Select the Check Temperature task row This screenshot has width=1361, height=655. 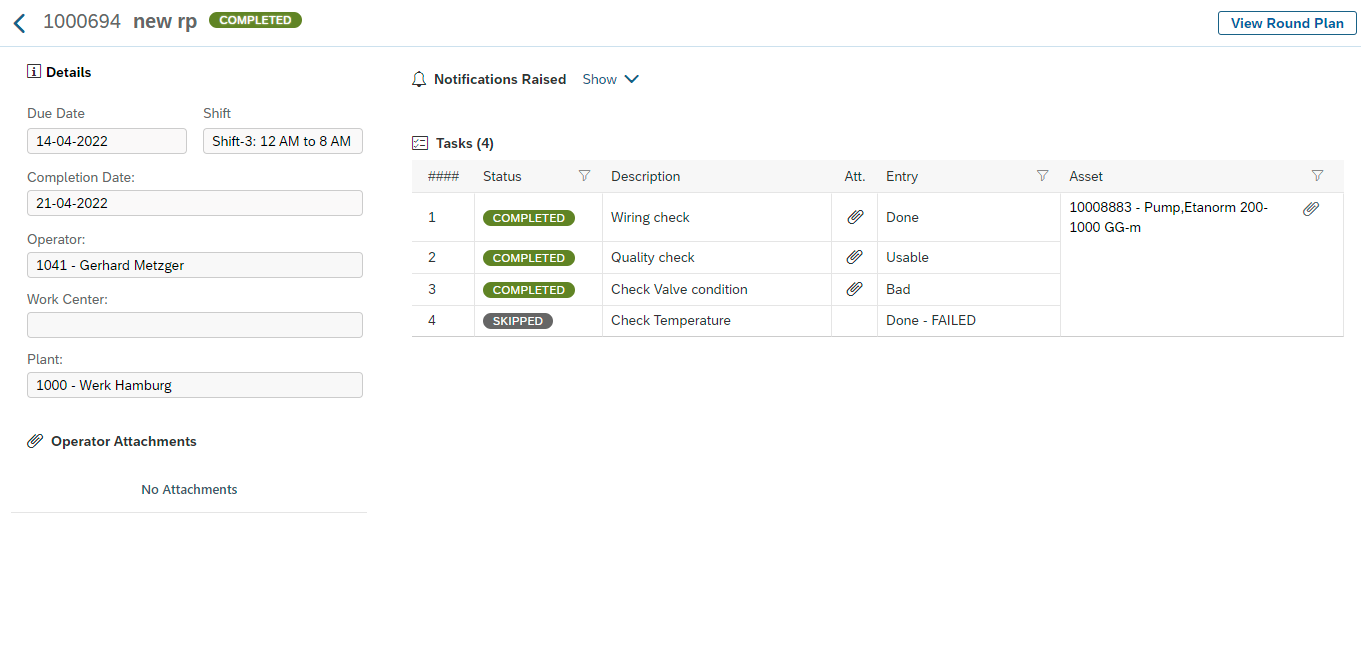[x=671, y=321]
